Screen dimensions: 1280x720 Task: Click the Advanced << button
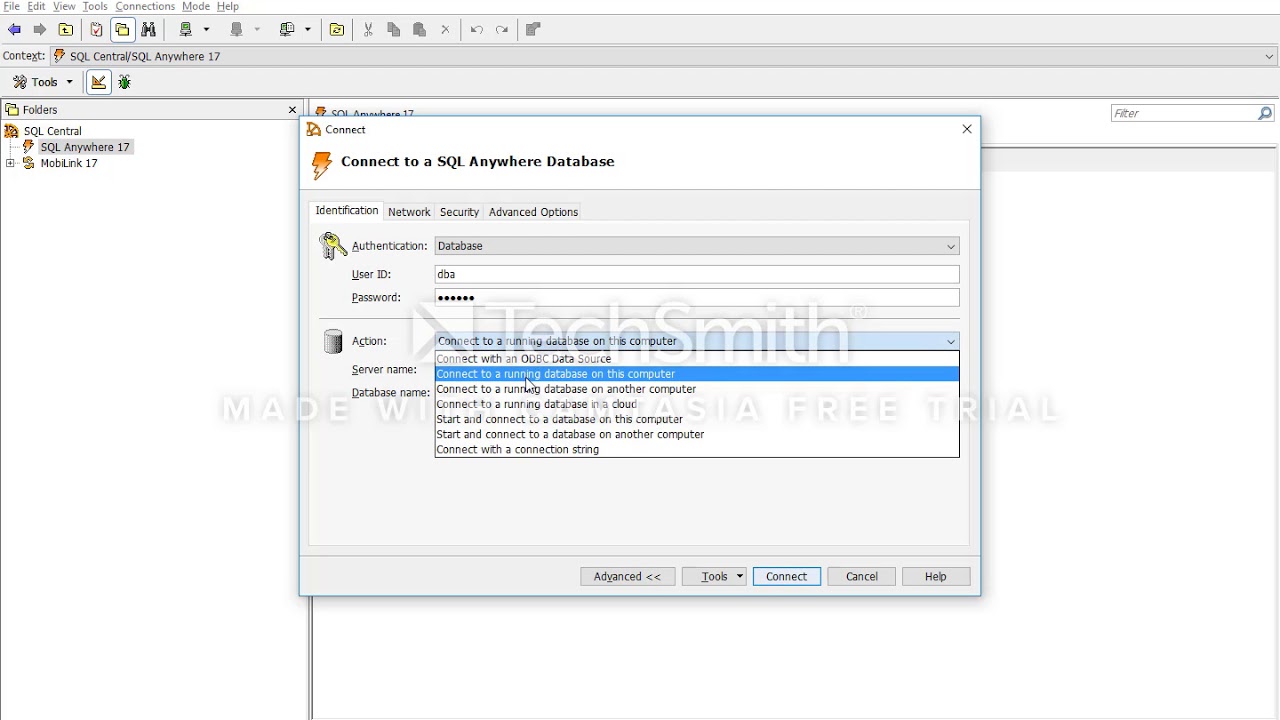pyautogui.click(x=627, y=577)
